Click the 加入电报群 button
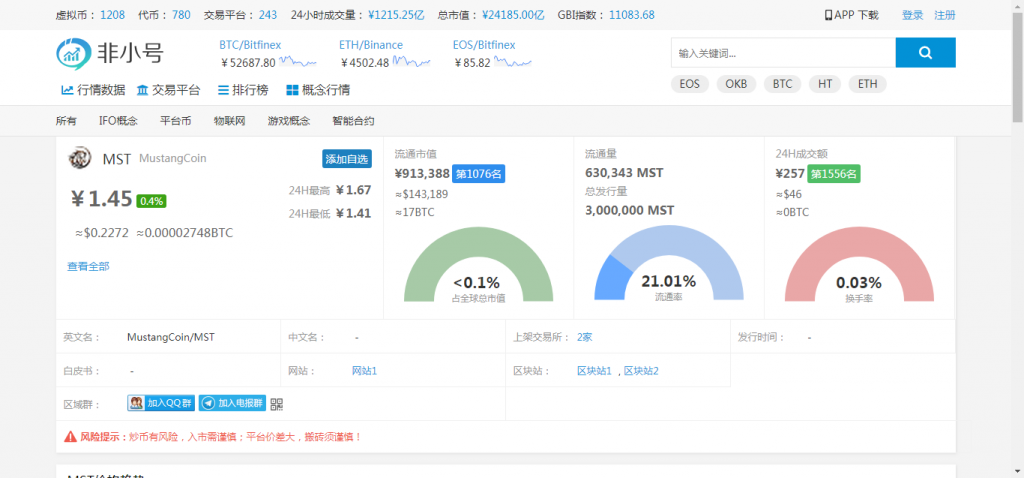The image size is (1024, 478). click(232, 403)
